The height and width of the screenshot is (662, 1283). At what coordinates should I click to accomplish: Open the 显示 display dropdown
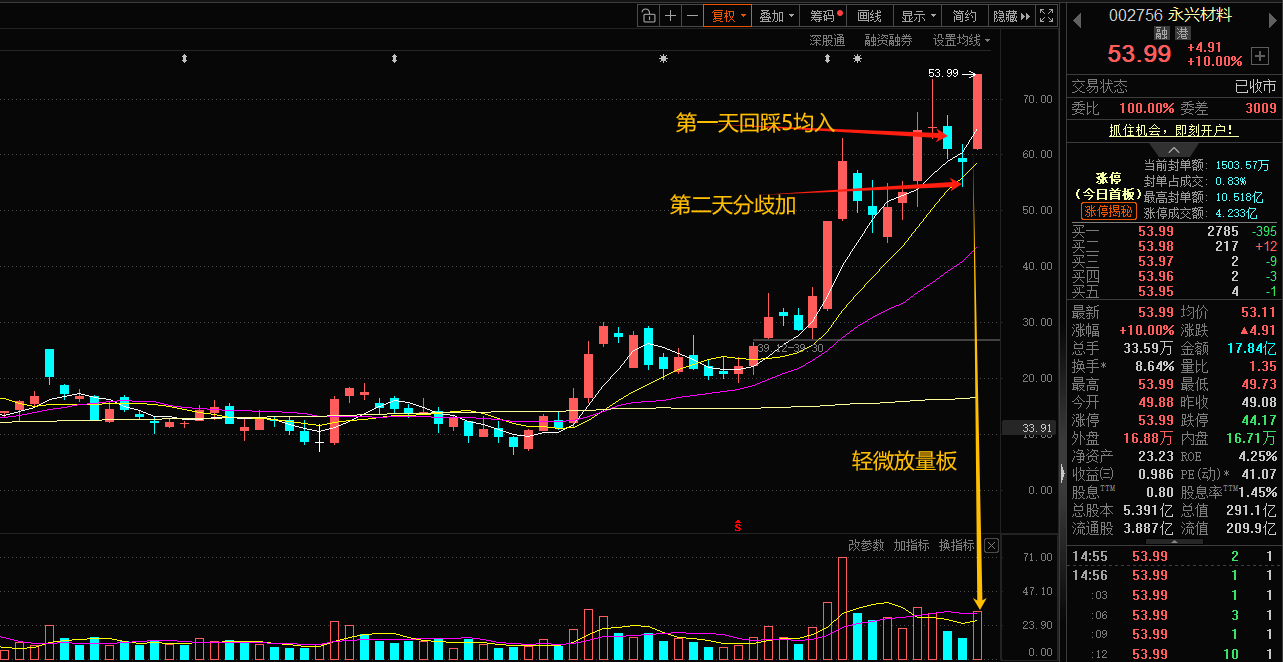(918, 15)
